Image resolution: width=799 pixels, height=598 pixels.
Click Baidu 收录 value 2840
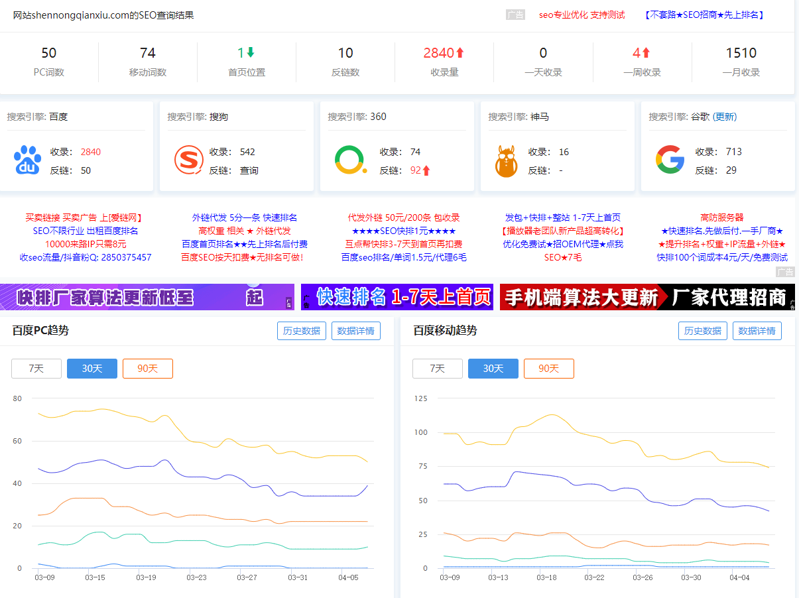[90, 152]
